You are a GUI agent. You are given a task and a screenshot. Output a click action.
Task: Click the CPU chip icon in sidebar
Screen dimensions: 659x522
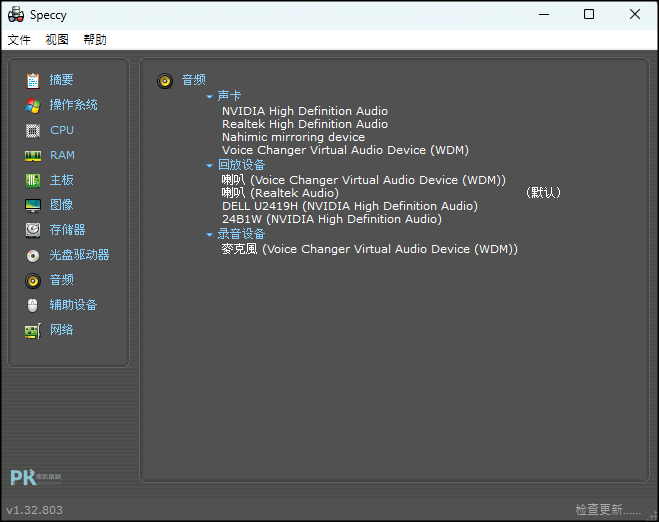pos(33,131)
